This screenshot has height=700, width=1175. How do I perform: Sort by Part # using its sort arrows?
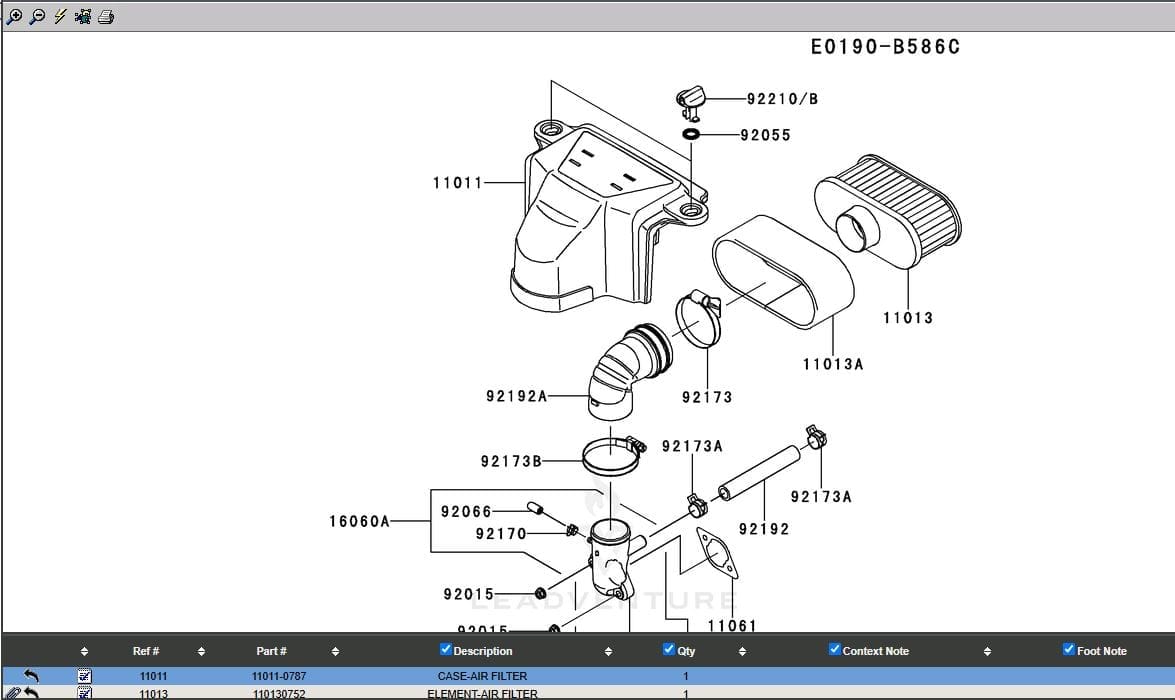coord(335,652)
